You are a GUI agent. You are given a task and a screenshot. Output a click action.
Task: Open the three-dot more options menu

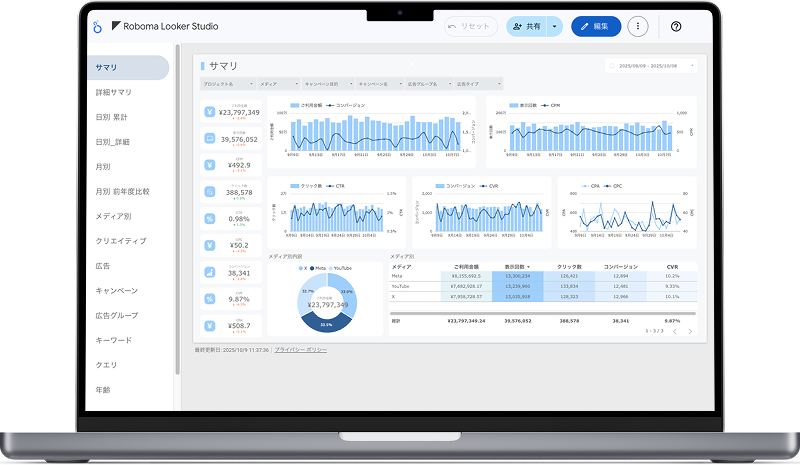tap(640, 27)
